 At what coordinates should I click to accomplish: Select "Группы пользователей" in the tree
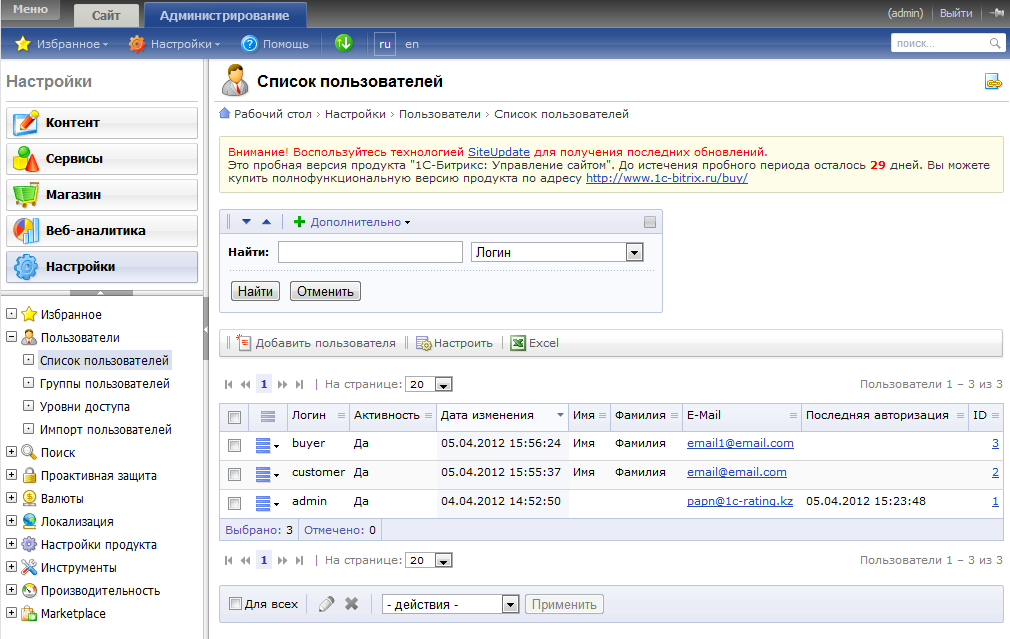(104, 384)
